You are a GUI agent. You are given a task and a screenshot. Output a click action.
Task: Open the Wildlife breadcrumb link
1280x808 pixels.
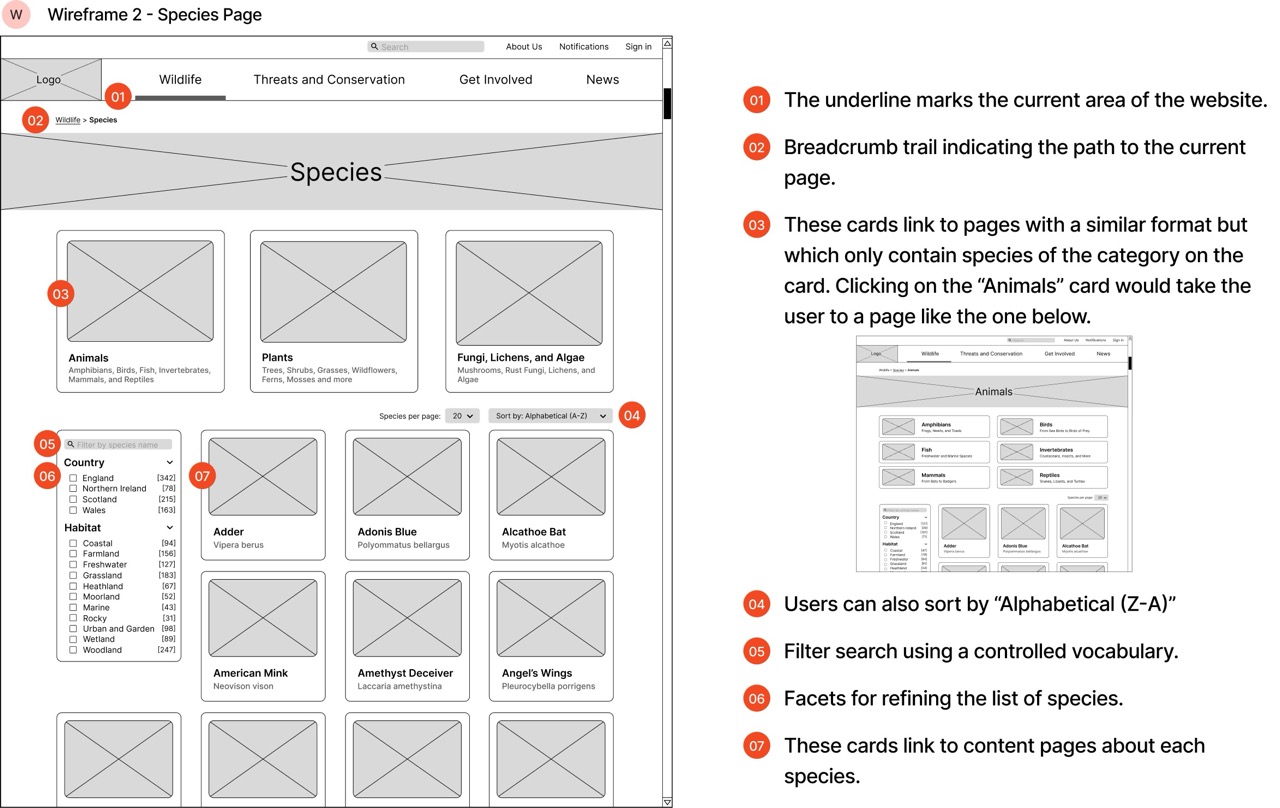click(x=67, y=119)
